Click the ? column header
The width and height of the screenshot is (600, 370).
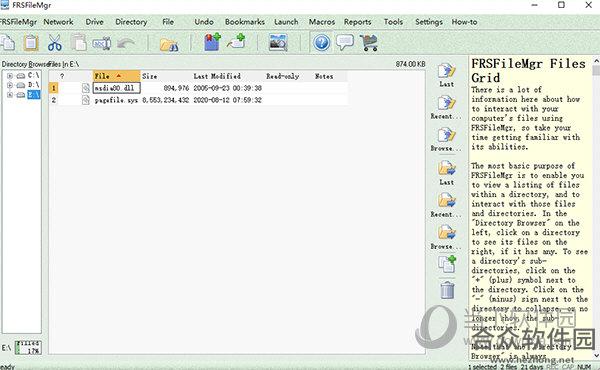(62, 76)
